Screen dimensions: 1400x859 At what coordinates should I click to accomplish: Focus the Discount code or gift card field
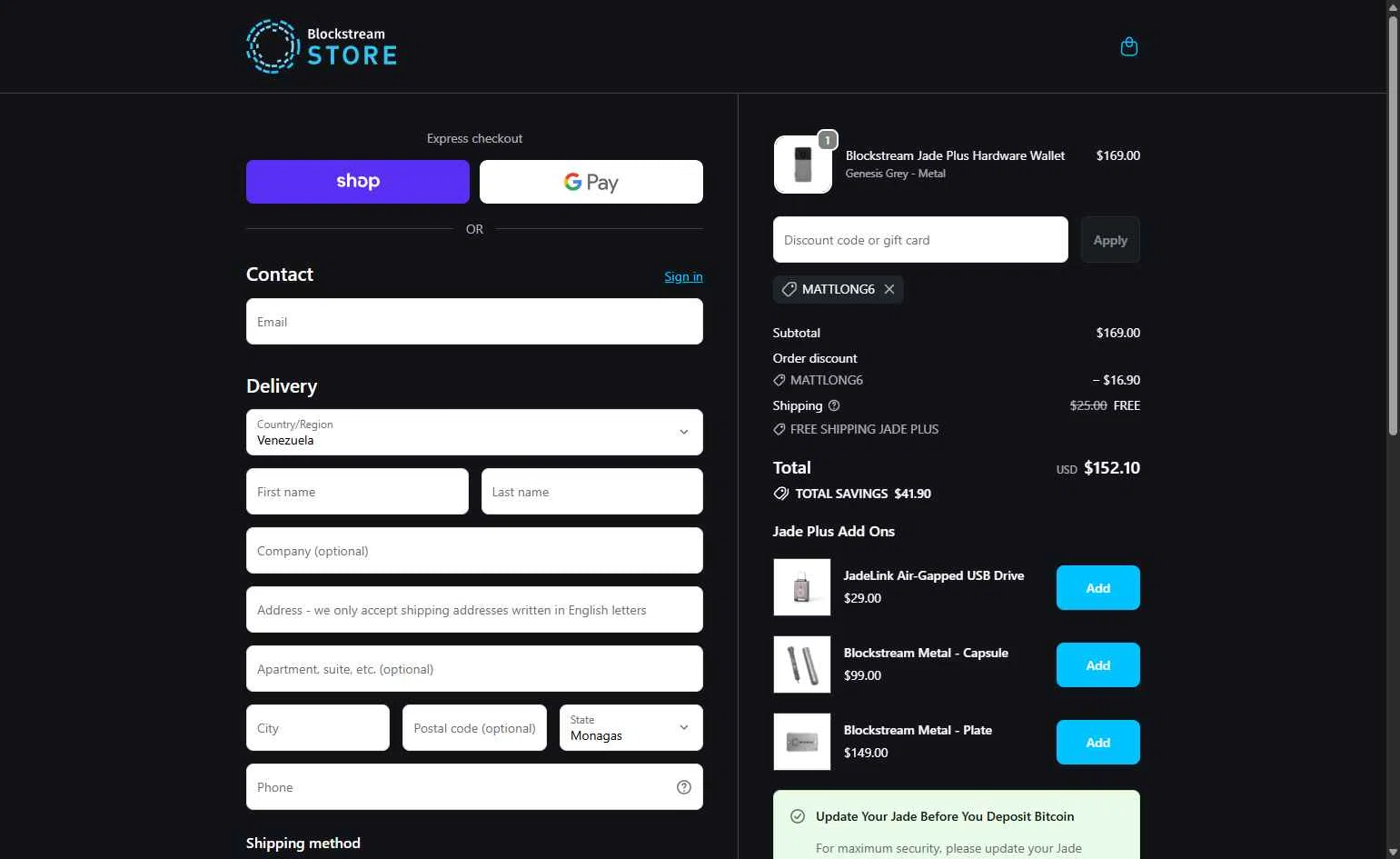(920, 240)
